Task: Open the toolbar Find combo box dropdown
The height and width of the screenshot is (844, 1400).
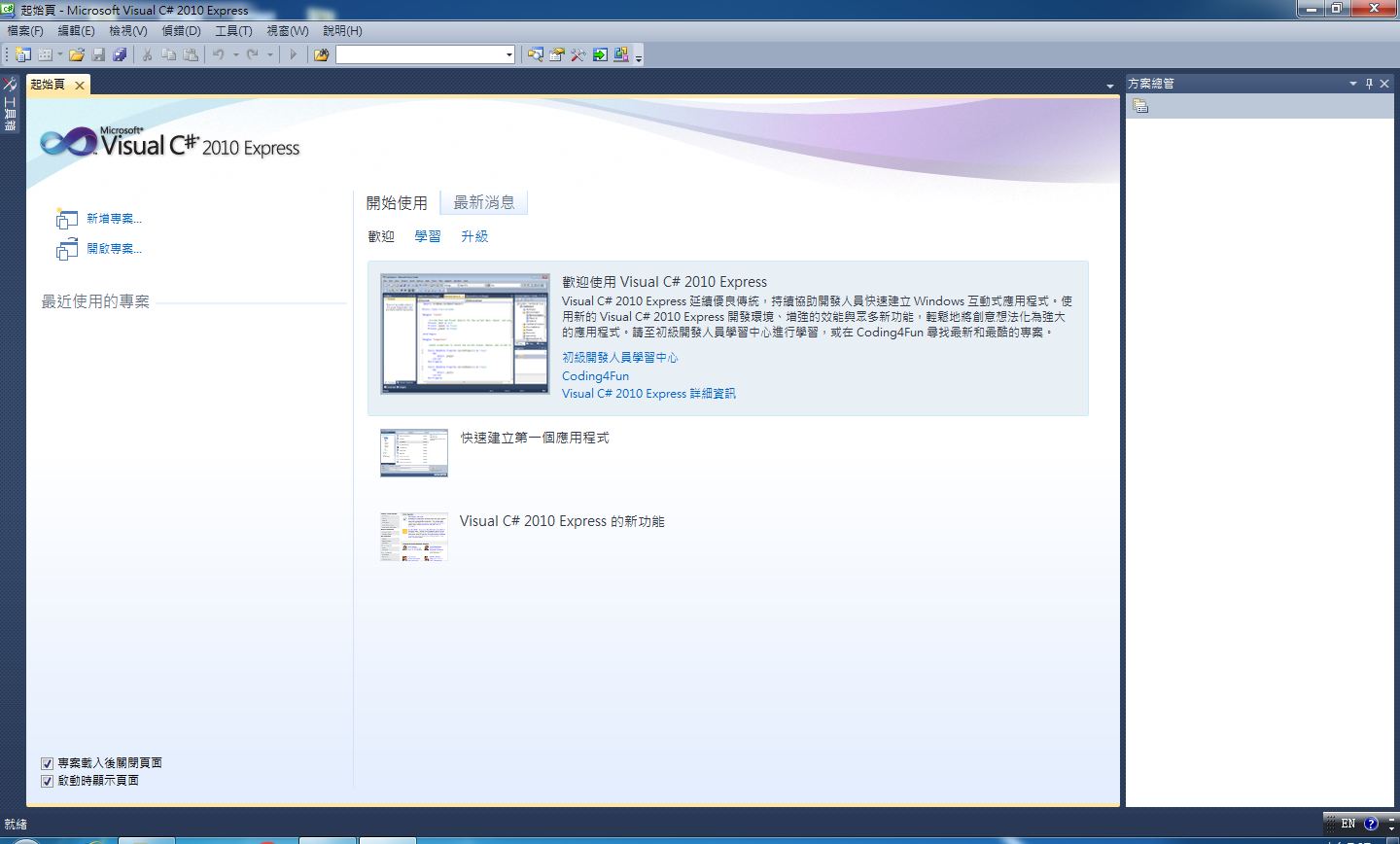Action: coord(508,54)
